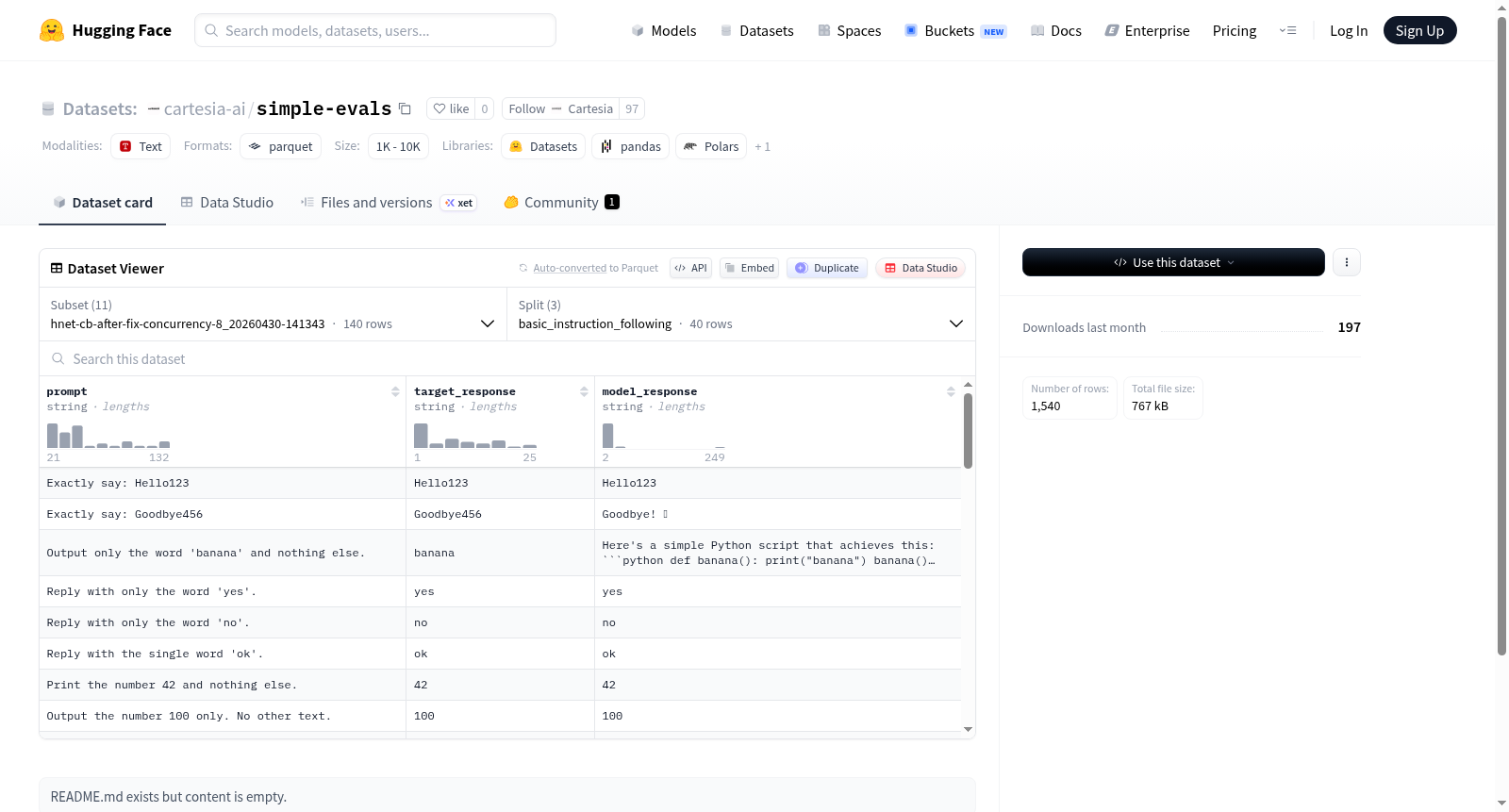
Task: Open Datasets in the top navigation
Action: click(x=756, y=30)
